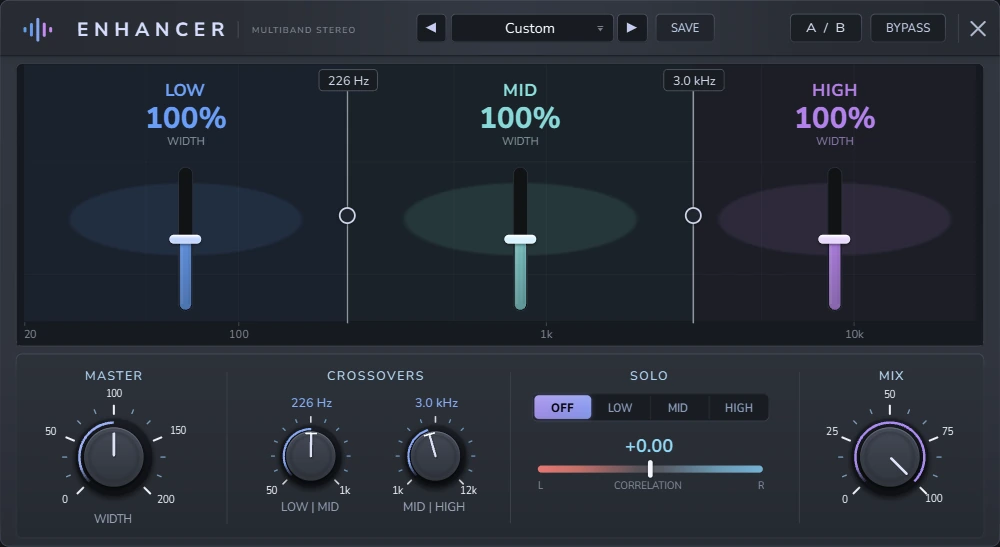Click the CROSSOVERS section heading
The height and width of the screenshot is (547, 1000).
pos(375,376)
